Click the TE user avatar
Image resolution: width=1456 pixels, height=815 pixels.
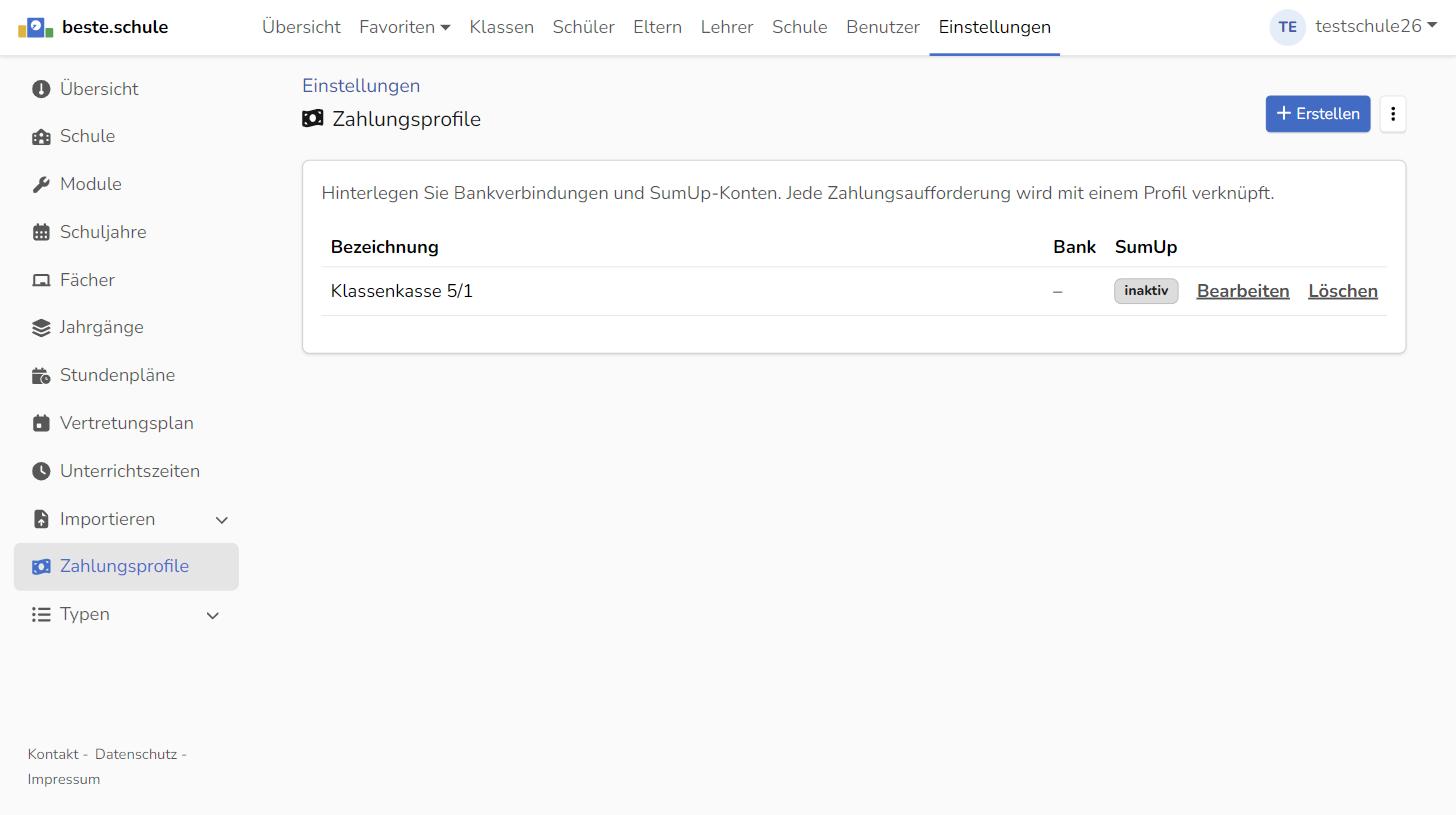[1288, 27]
